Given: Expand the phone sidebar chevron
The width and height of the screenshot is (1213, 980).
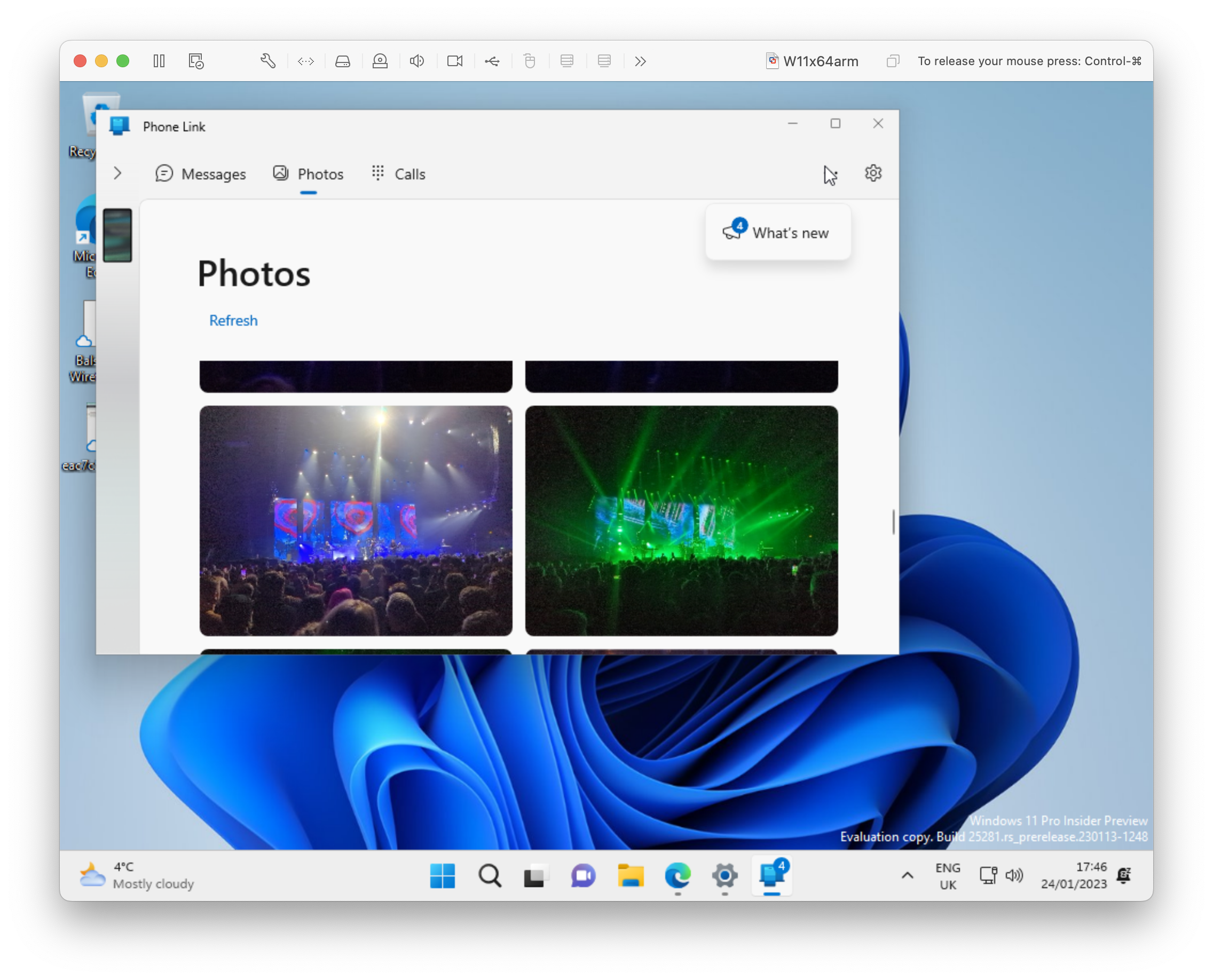Looking at the screenshot, I should pyautogui.click(x=117, y=173).
